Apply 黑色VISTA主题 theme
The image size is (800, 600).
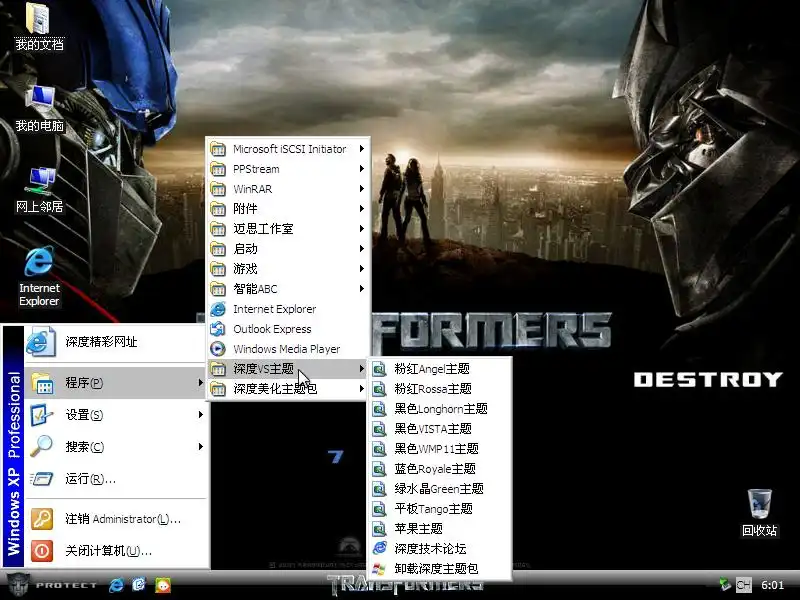(x=439, y=429)
